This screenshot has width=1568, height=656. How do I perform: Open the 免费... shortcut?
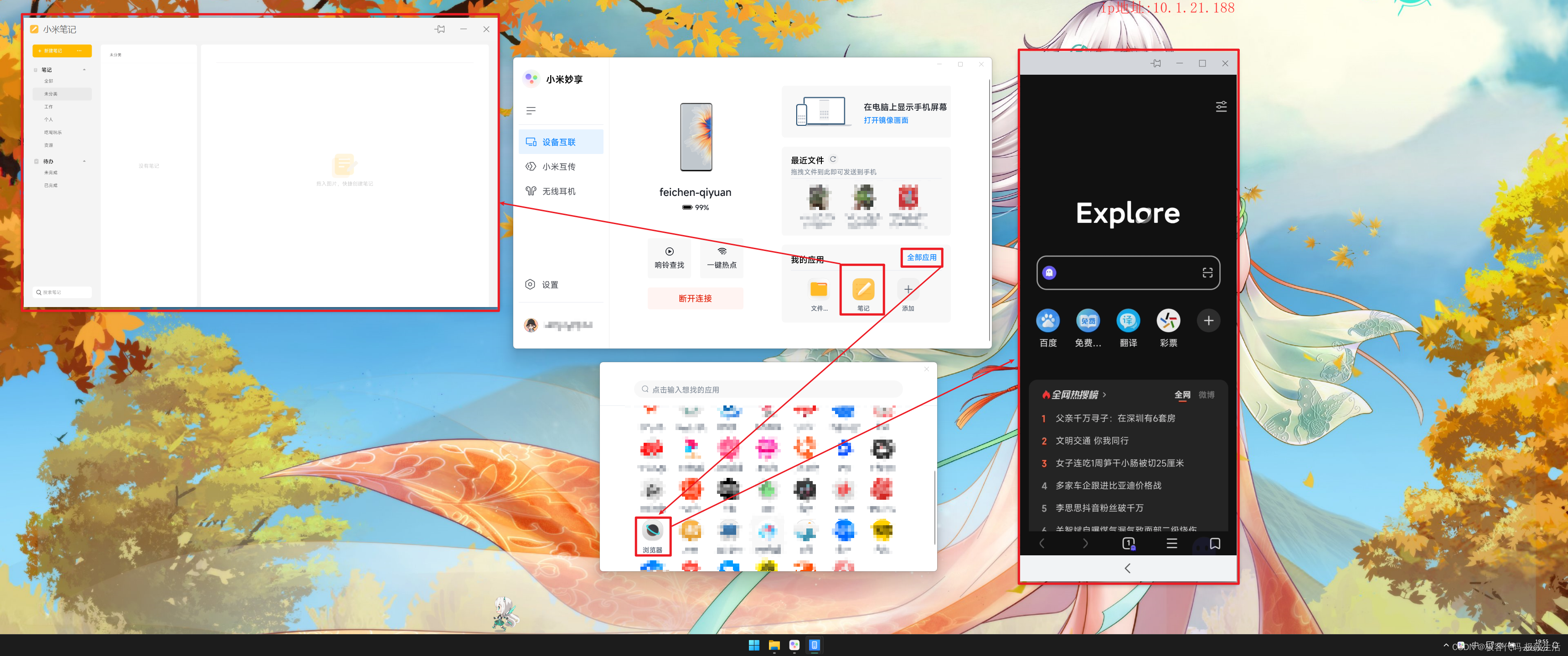(x=1088, y=328)
